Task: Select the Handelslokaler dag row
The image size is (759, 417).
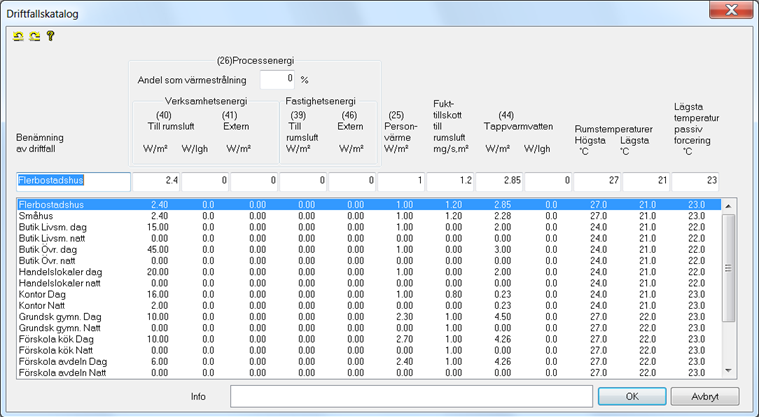Action: pyautogui.click(x=369, y=272)
